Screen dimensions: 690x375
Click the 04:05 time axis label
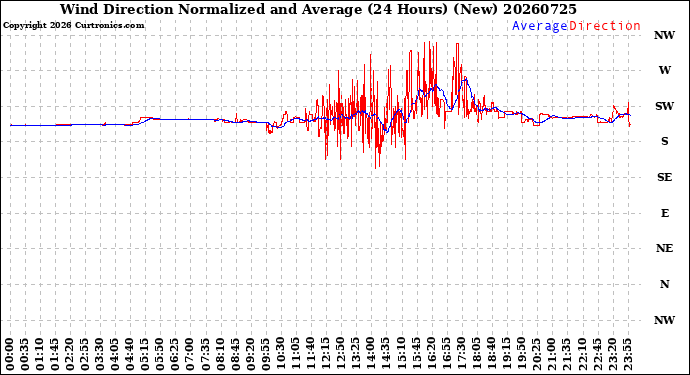115,354
